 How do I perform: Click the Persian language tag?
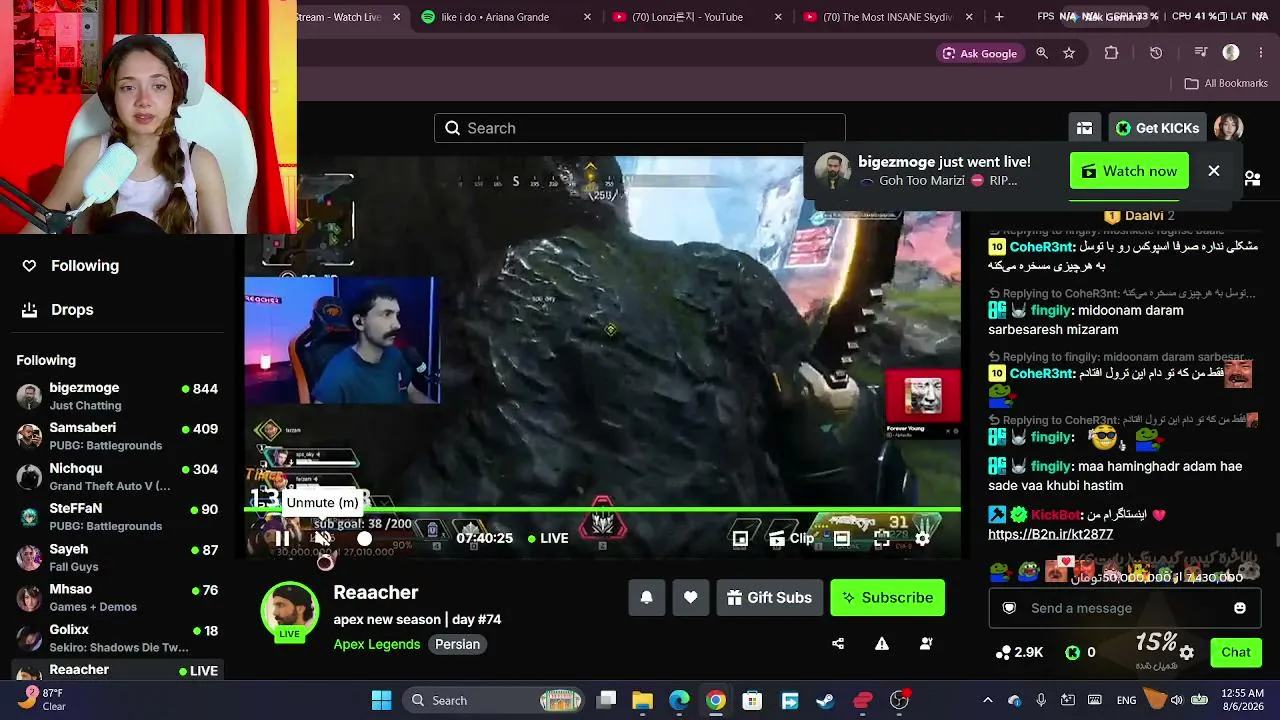[x=458, y=644]
